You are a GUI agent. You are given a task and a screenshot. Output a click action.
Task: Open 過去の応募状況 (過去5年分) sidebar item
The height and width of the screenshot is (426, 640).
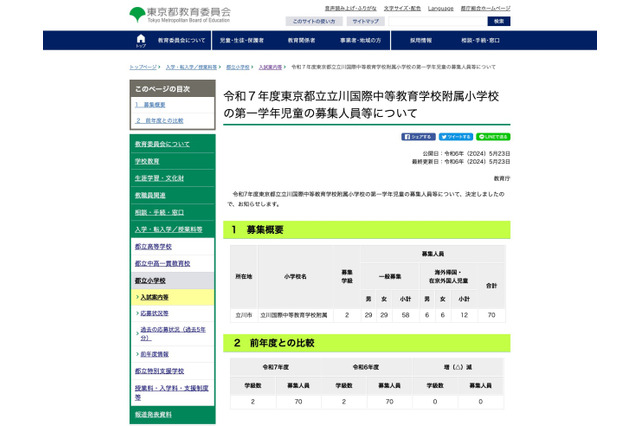[173, 333]
